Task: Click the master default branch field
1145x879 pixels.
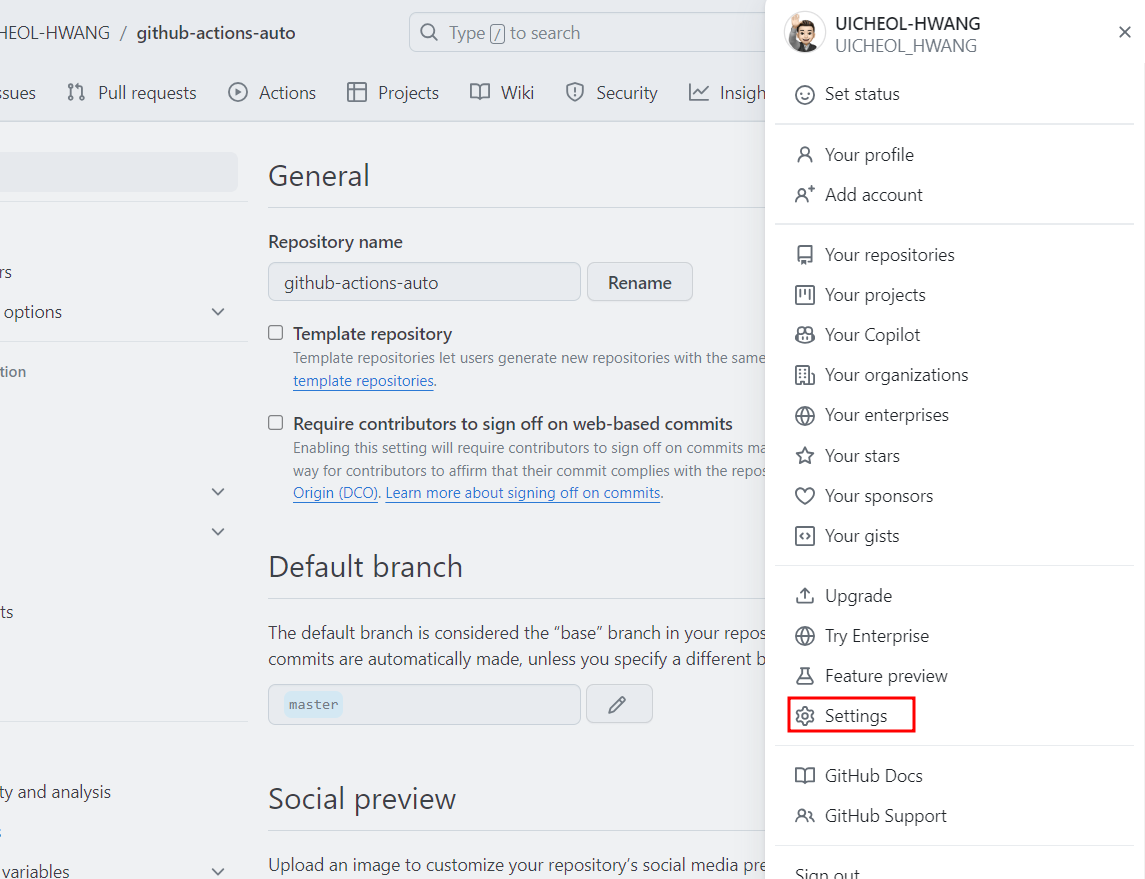Action: pos(424,705)
